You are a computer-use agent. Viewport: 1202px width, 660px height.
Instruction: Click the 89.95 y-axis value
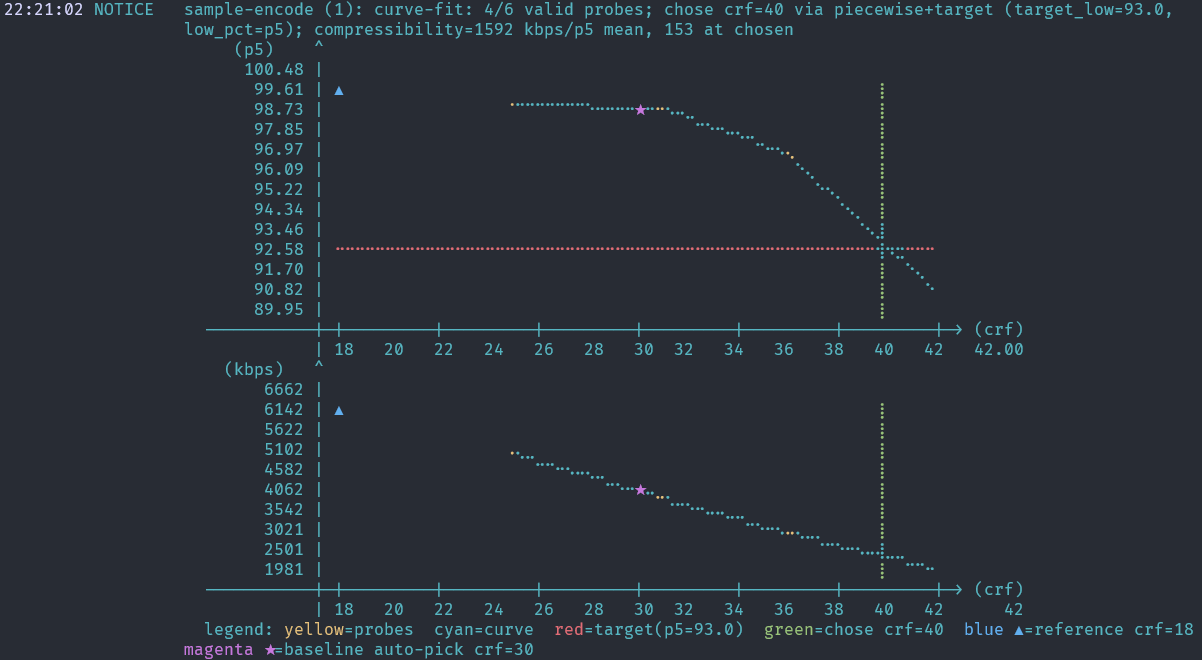(x=279, y=310)
